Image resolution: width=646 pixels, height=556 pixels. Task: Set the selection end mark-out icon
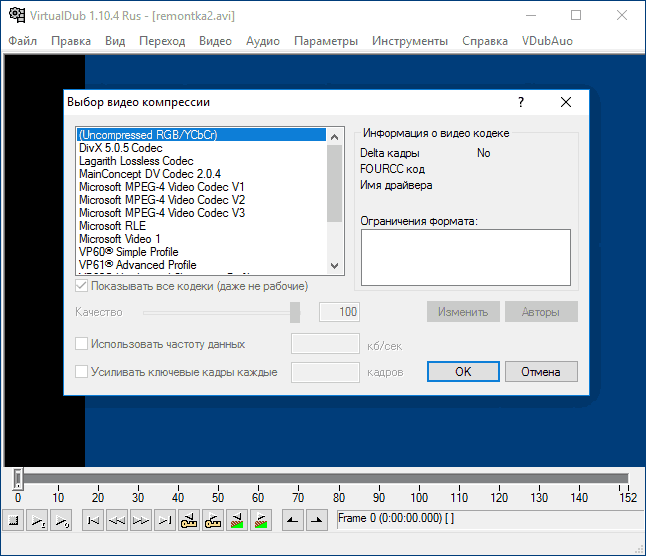[316, 520]
